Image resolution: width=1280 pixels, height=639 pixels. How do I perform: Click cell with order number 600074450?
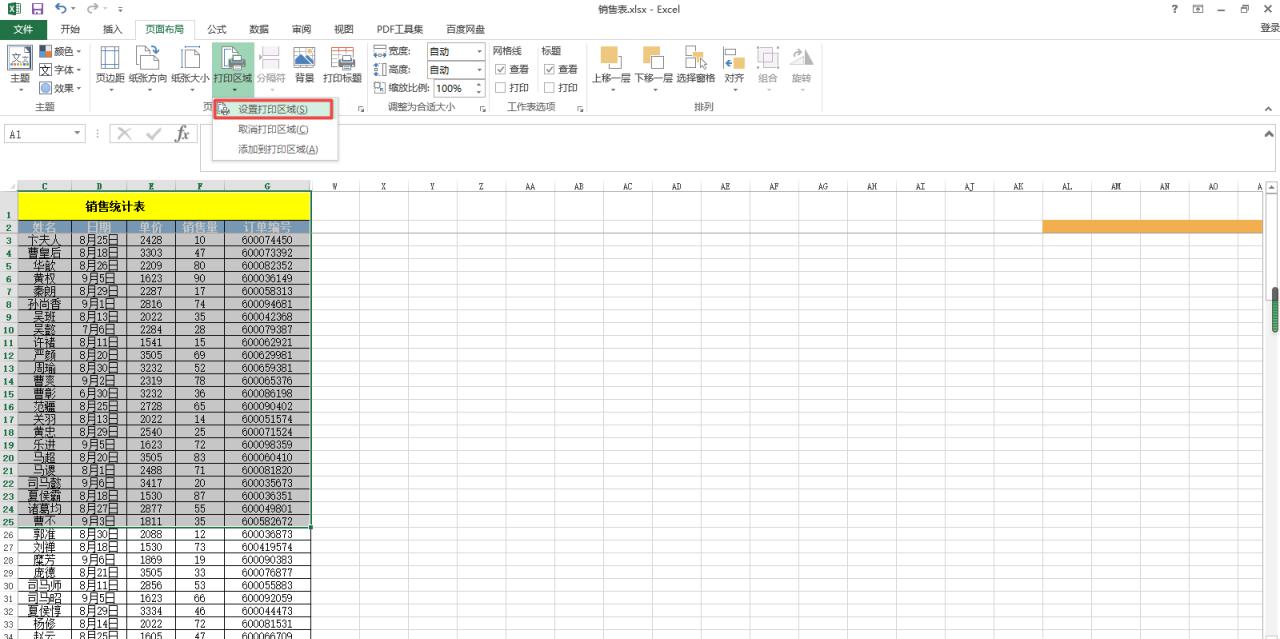click(267, 240)
